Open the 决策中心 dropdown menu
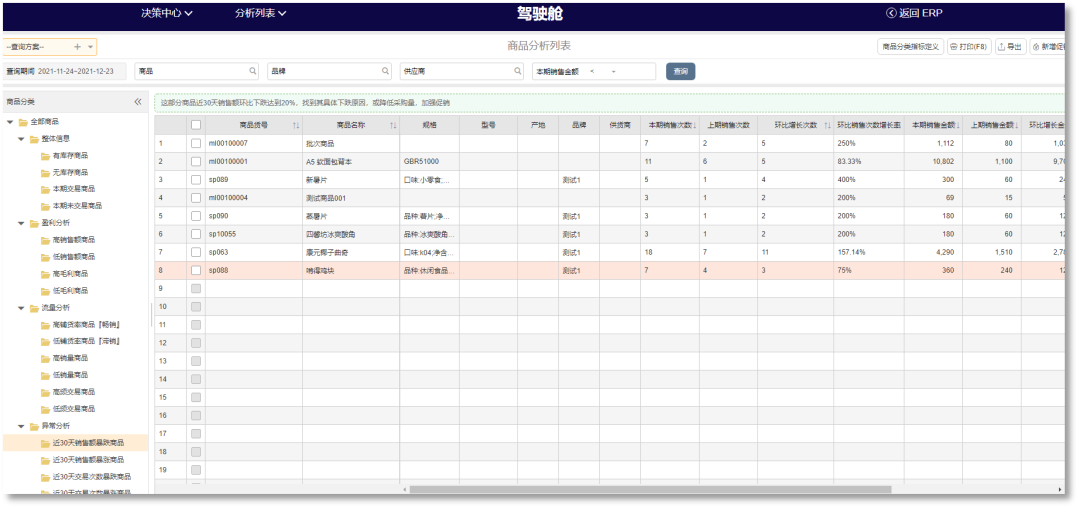This screenshot has width=1080, height=508. 166,13
